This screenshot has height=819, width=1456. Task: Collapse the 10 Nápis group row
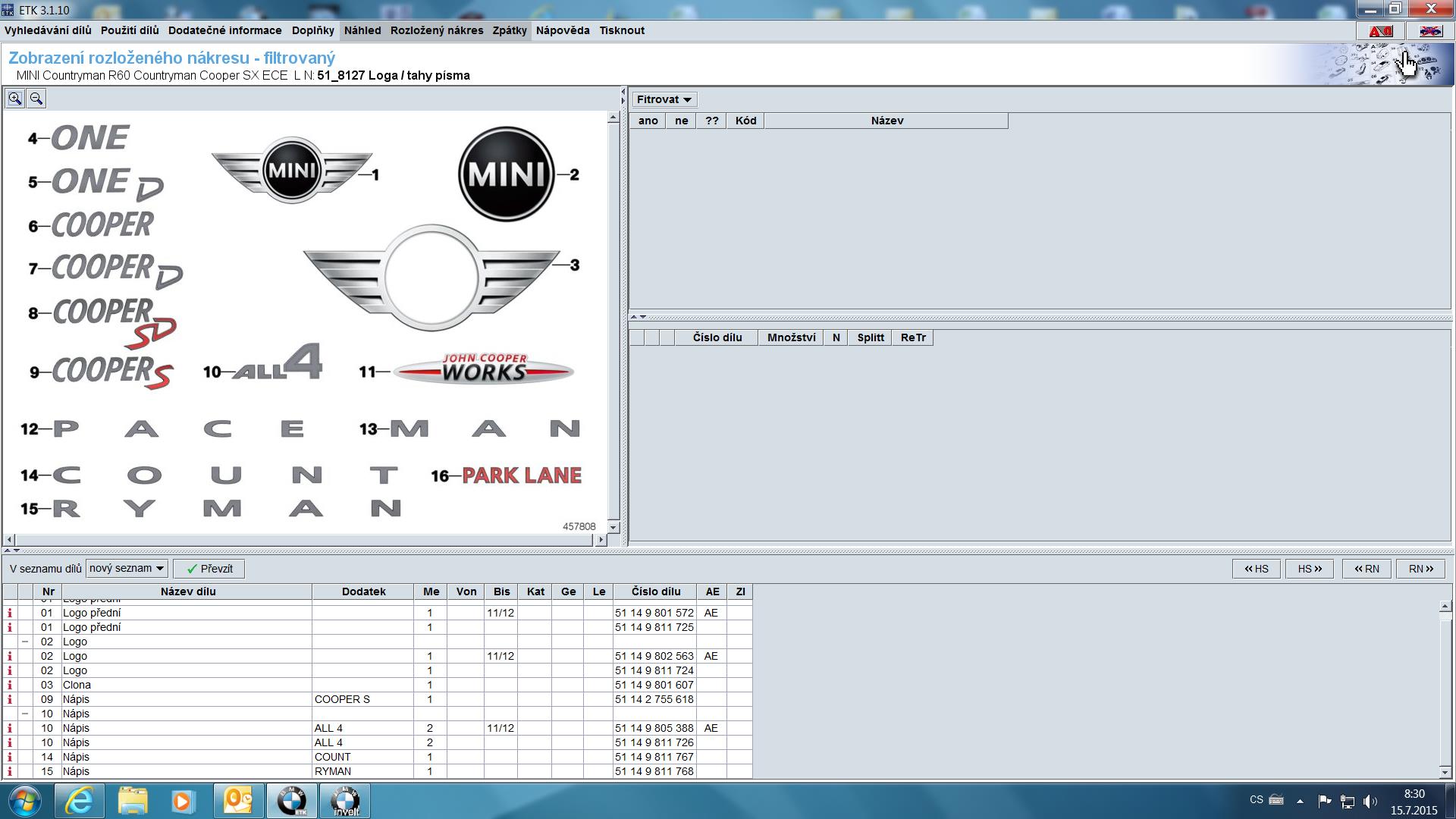tap(25, 714)
